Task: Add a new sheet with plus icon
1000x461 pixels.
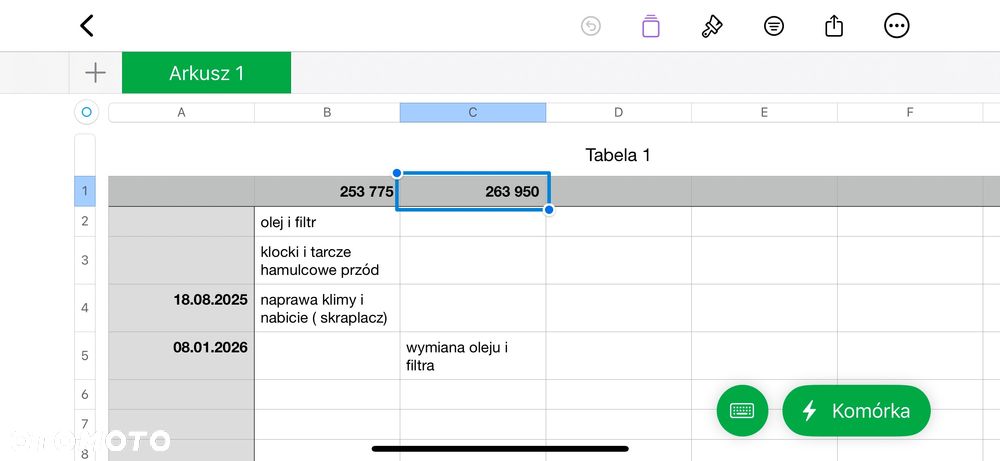Action: tap(95, 73)
